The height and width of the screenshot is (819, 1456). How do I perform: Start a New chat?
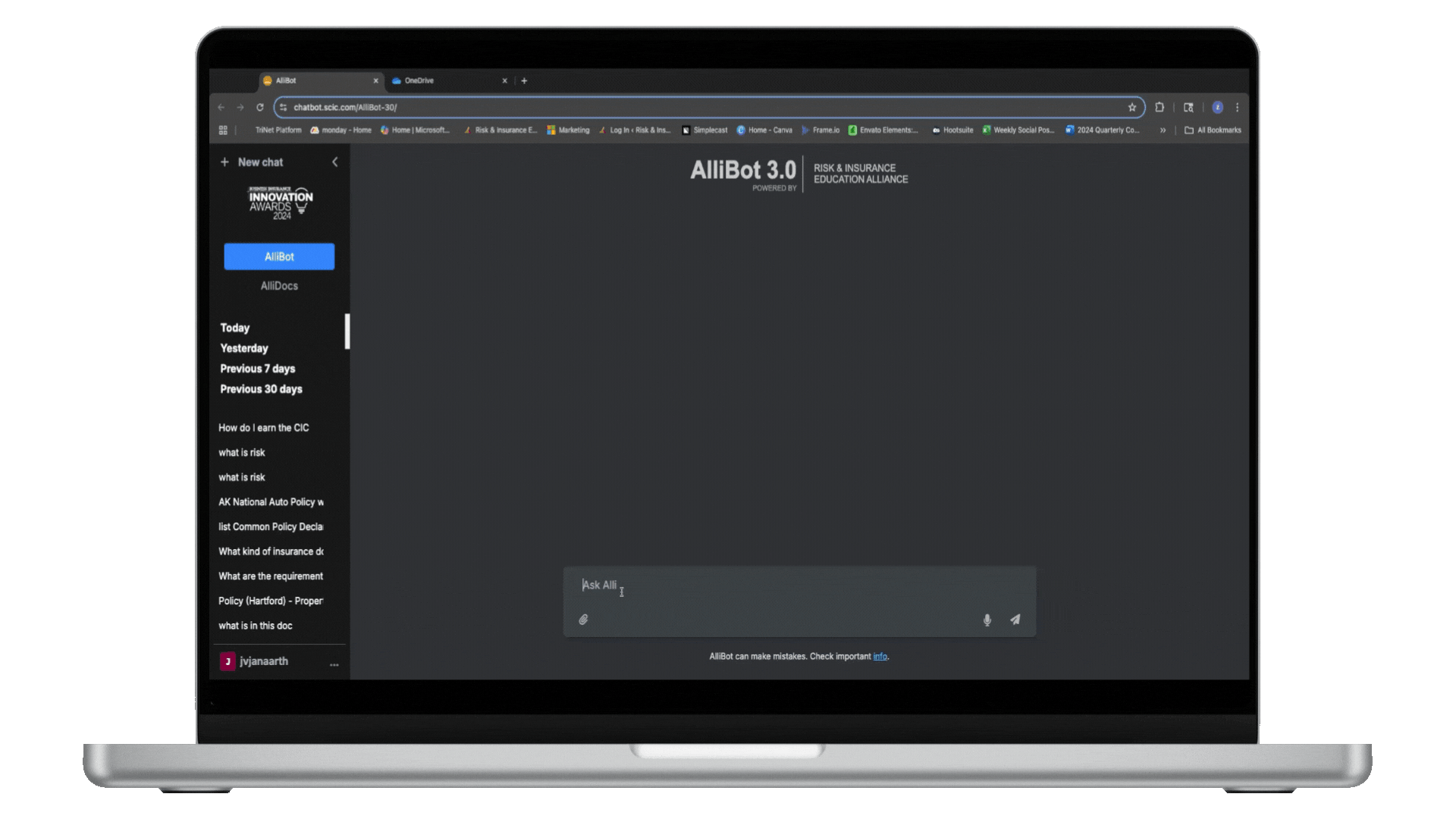click(x=251, y=162)
